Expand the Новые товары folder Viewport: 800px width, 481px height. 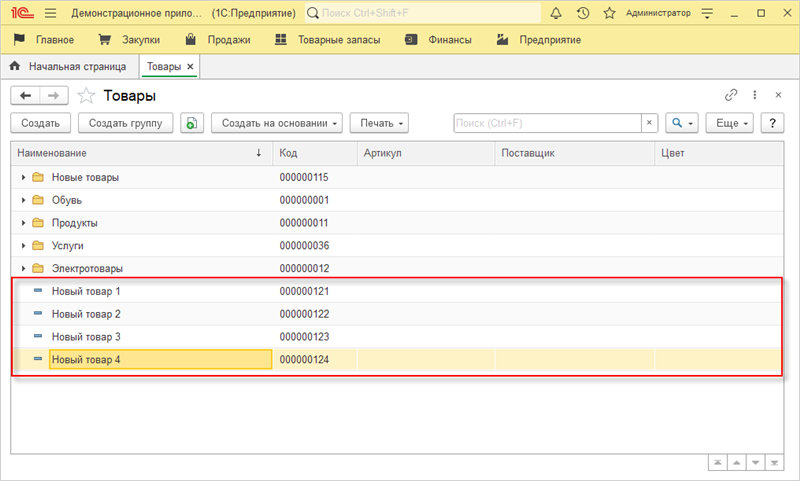coord(23,177)
